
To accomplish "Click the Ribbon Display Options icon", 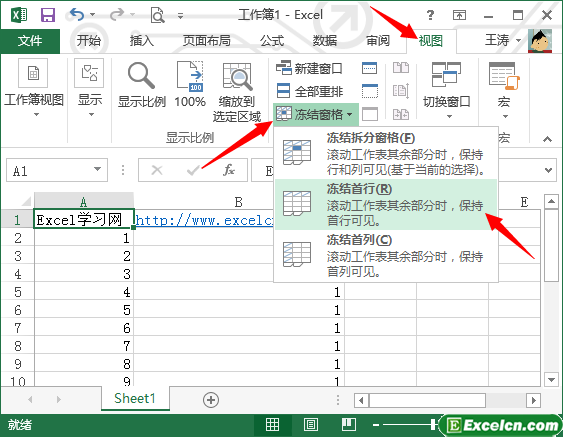I will (459, 15).
